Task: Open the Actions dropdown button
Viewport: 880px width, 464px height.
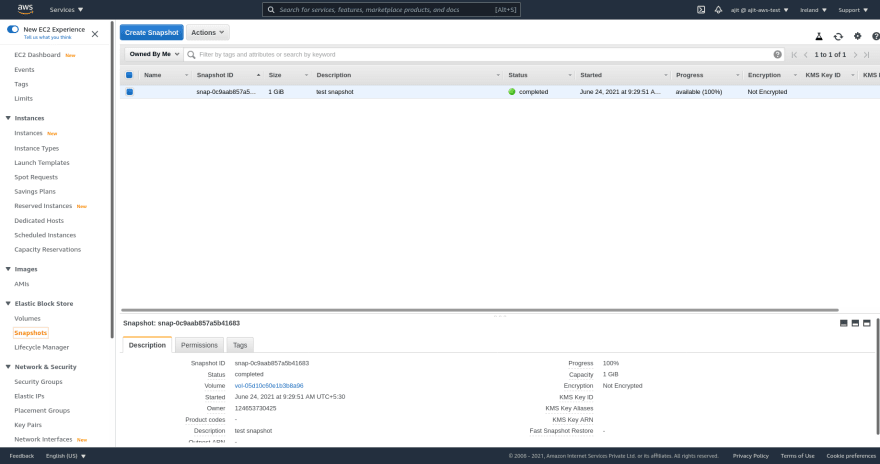Action: click(208, 33)
